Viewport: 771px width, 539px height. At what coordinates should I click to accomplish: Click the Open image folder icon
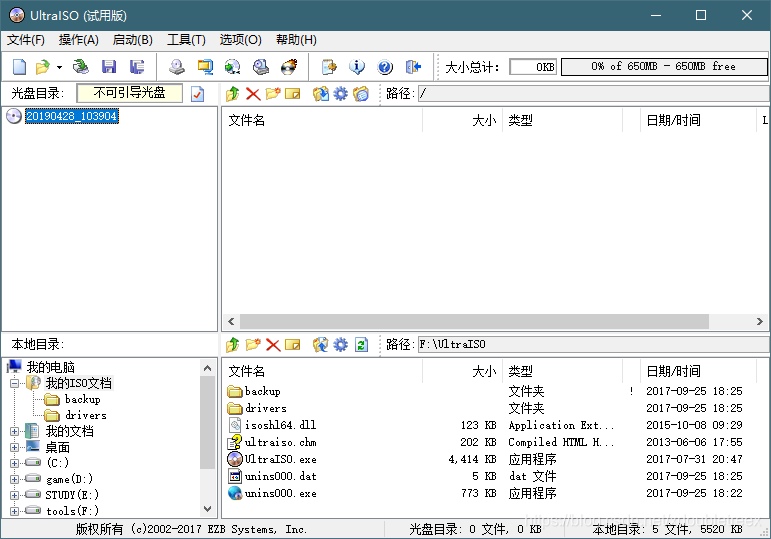pyautogui.click(x=43, y=66)
